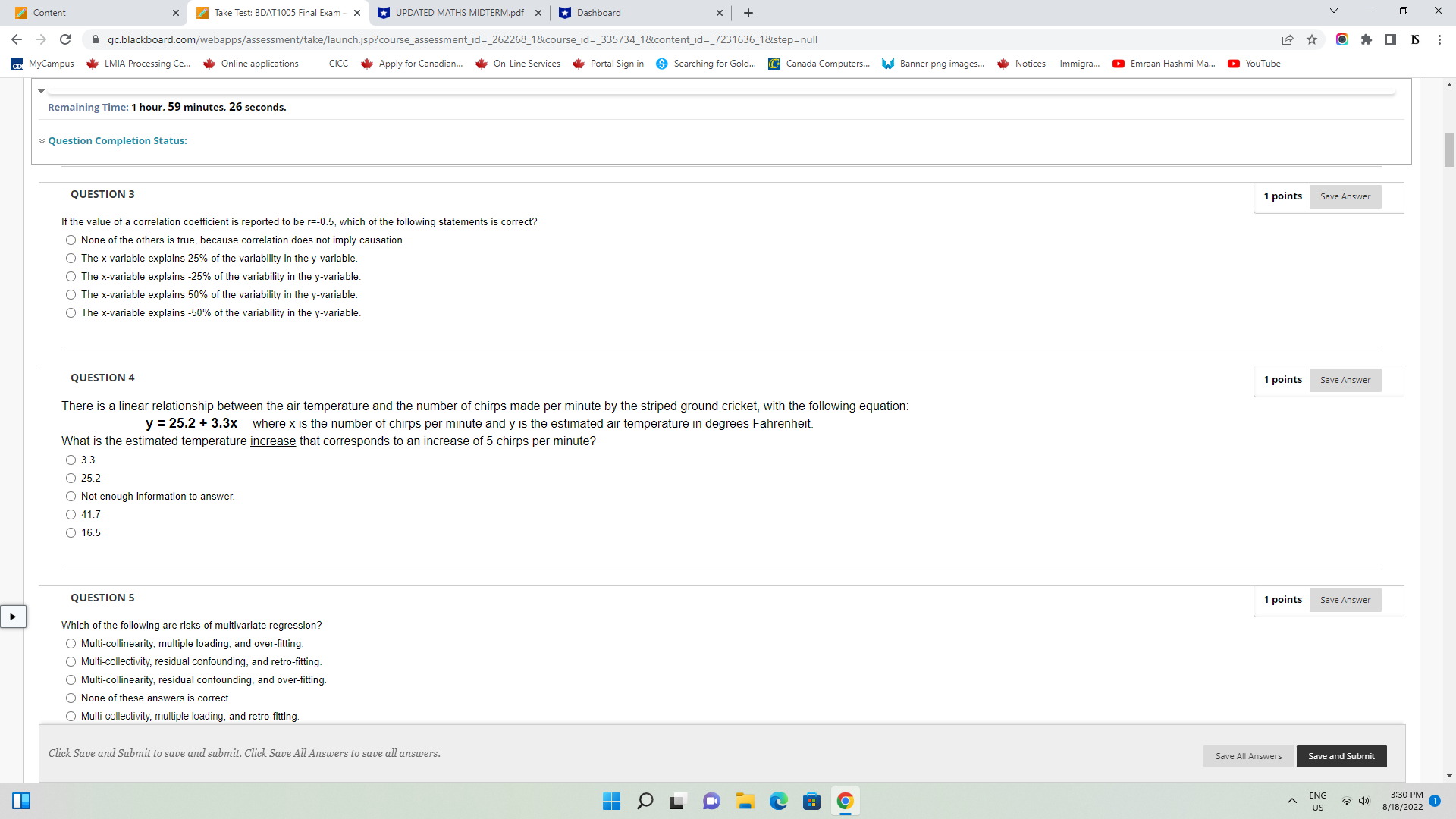1456x819 pixels.
Task: Open the tab search chevron
Action: coord(1333,11)
